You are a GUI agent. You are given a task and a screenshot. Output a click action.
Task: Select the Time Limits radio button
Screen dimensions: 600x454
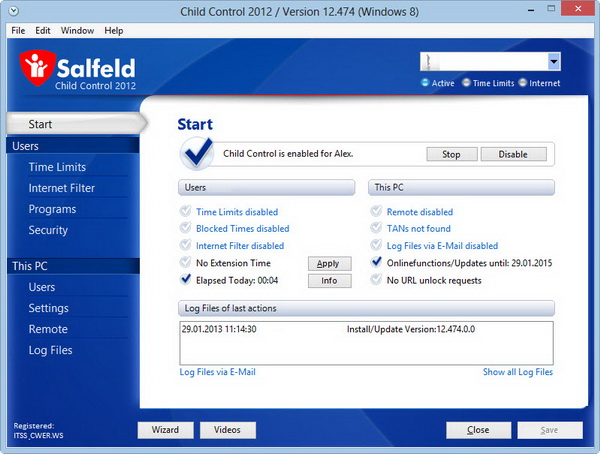click(467, 84)
